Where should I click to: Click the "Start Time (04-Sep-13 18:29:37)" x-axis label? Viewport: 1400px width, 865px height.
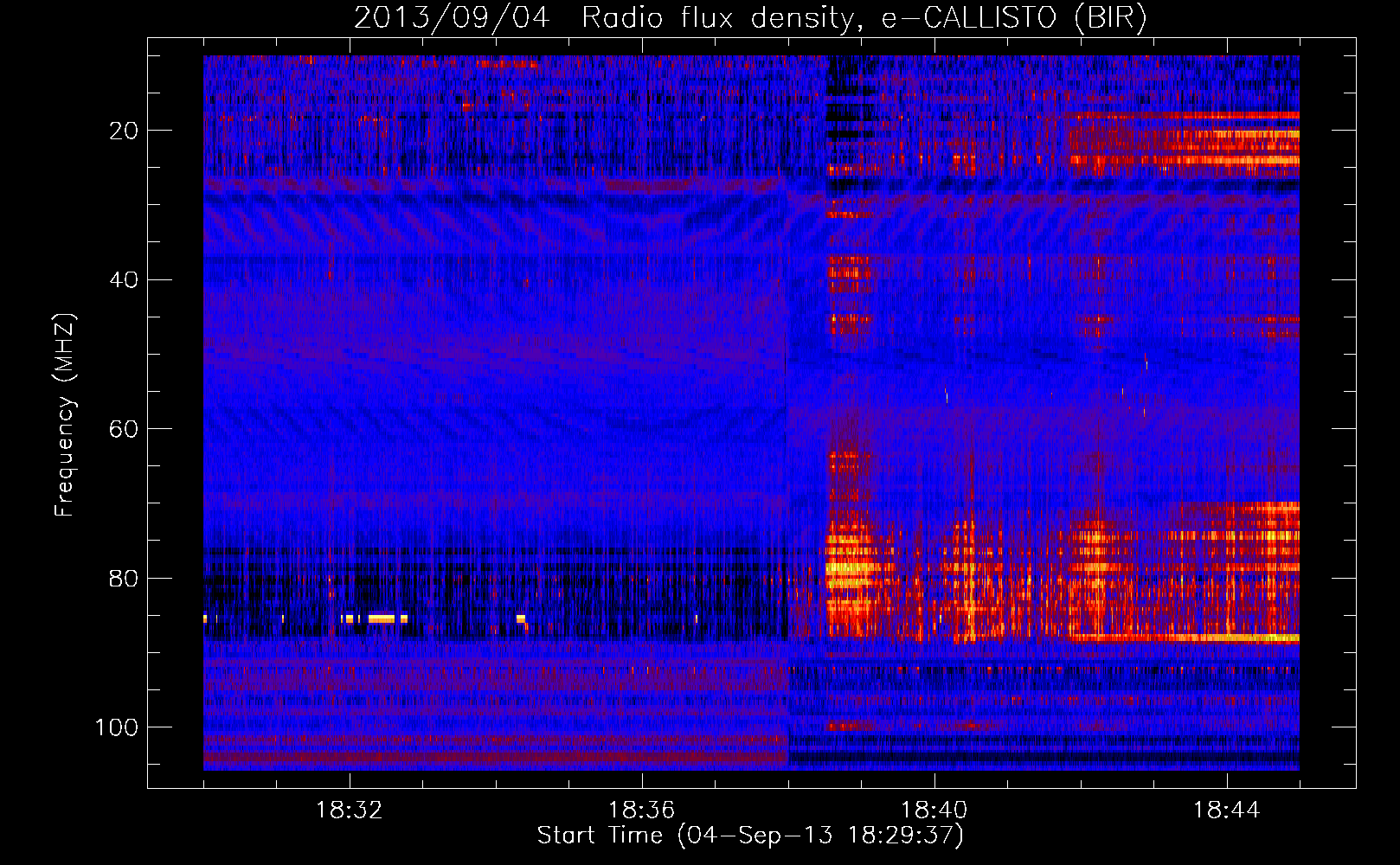(x=750, y=836)
